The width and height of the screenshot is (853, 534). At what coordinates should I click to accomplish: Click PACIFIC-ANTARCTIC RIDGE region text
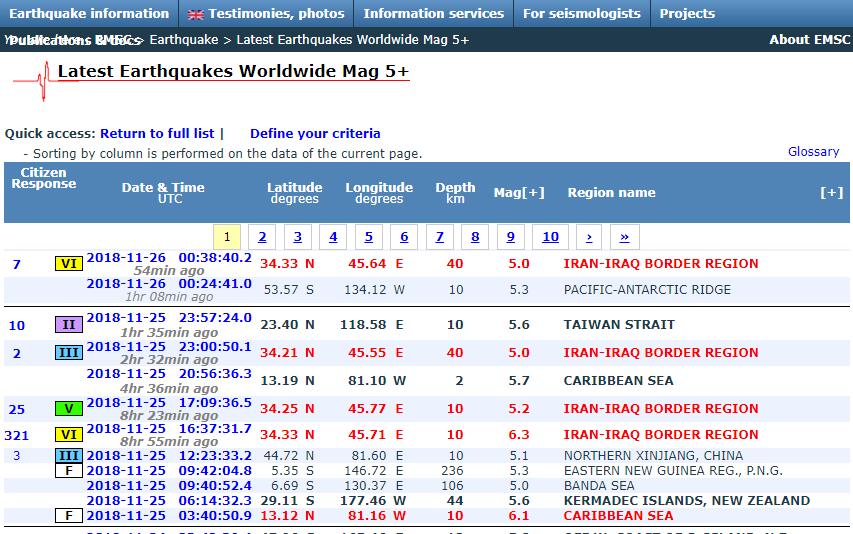click(x=647, y=290)
